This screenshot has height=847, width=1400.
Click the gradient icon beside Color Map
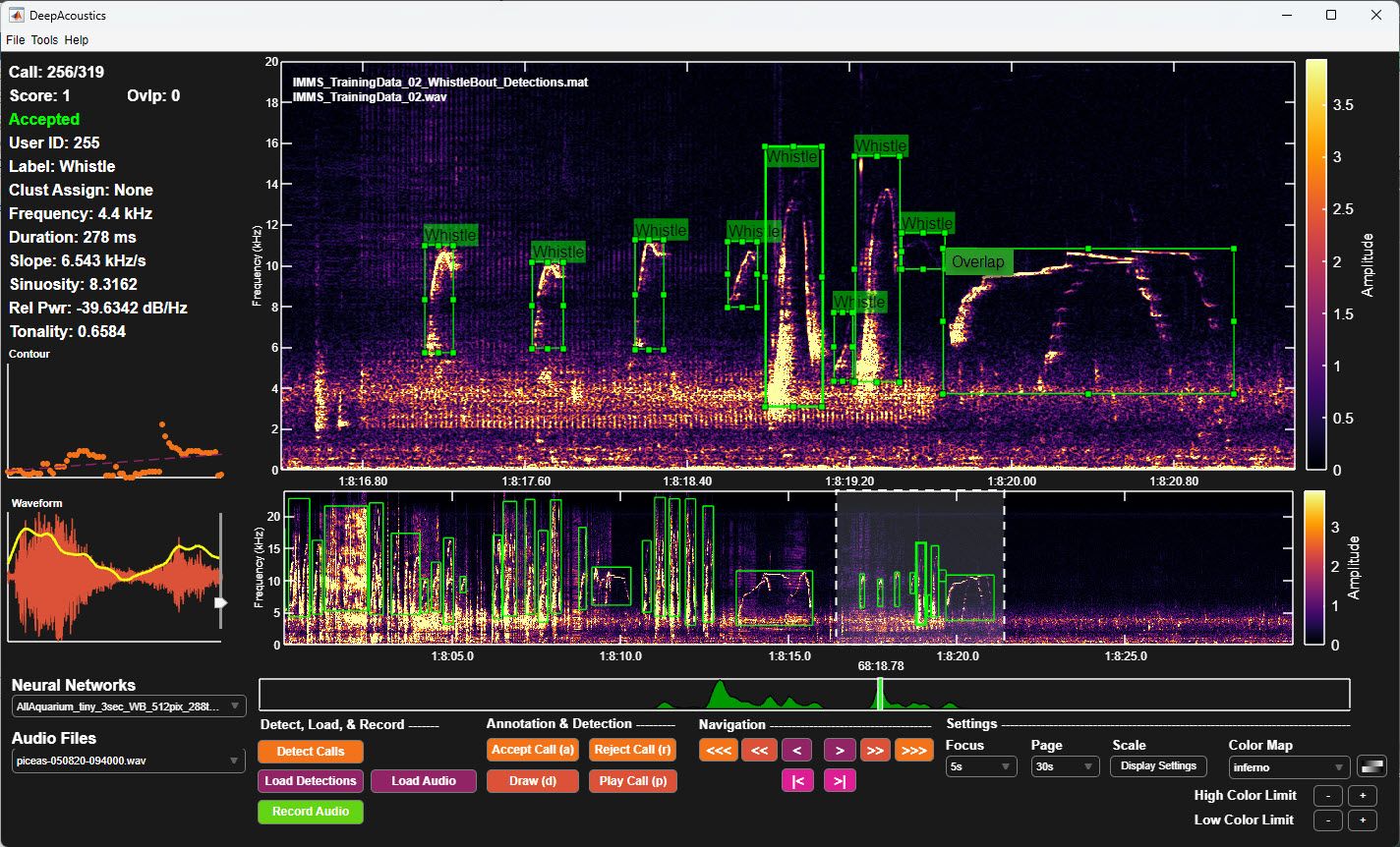[x=1371, y=766]
